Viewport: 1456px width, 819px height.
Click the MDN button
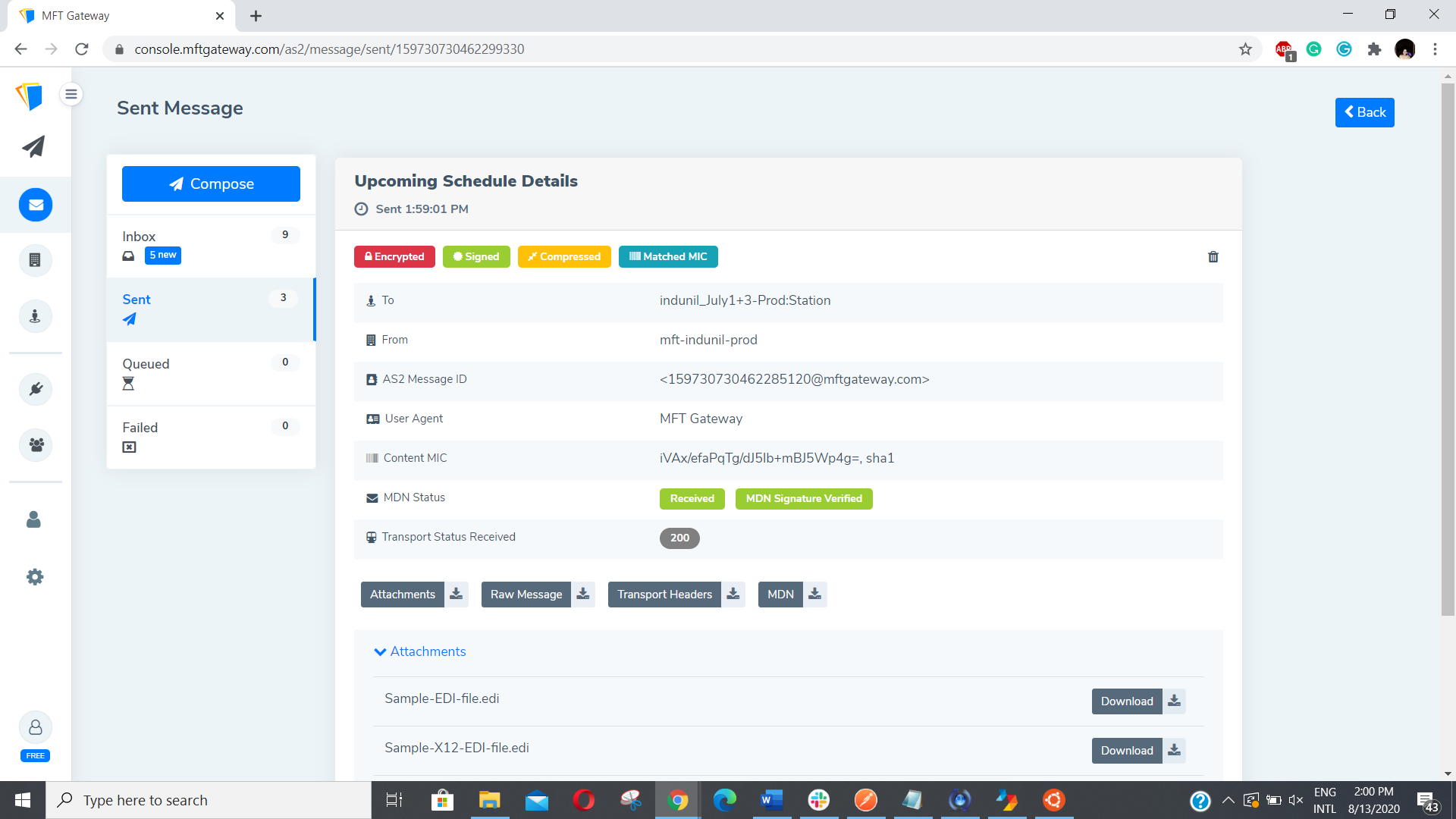780,594
